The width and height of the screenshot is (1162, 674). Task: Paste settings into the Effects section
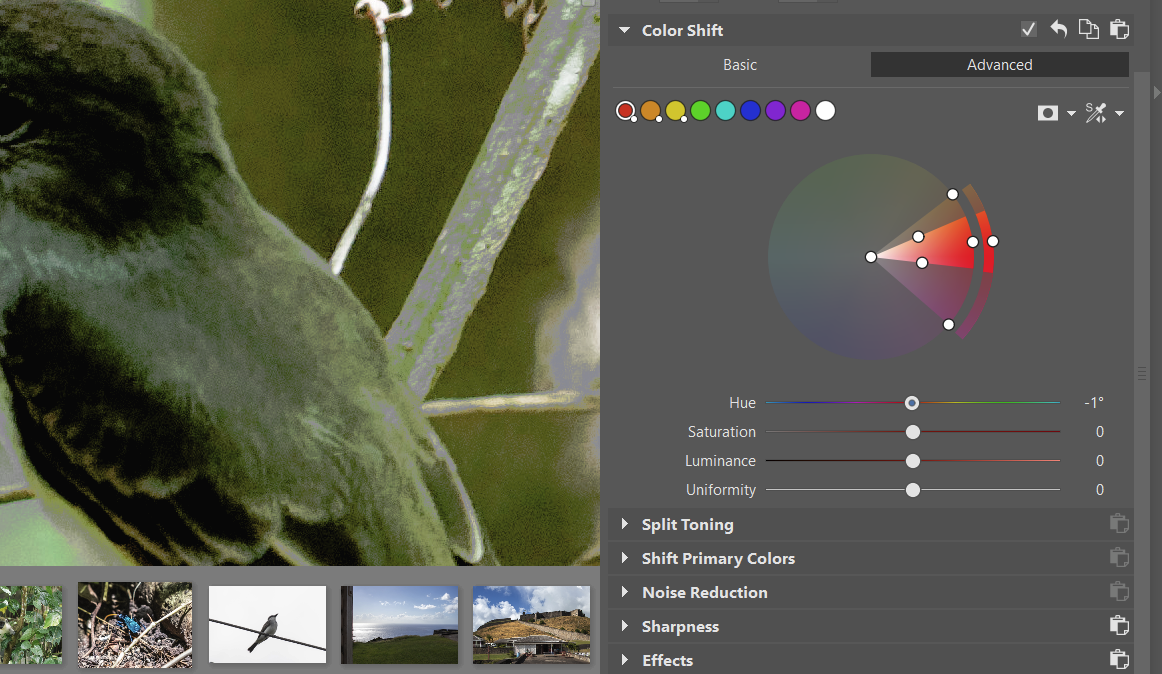(1119, 659)
